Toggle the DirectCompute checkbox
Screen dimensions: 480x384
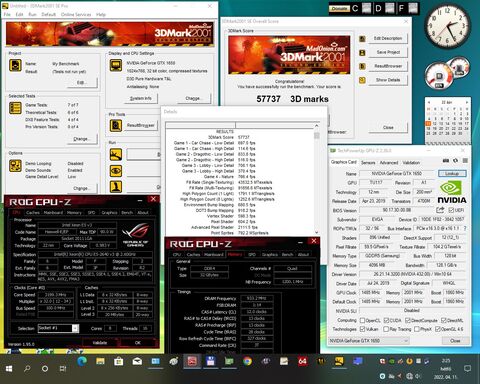coord(408,320)
